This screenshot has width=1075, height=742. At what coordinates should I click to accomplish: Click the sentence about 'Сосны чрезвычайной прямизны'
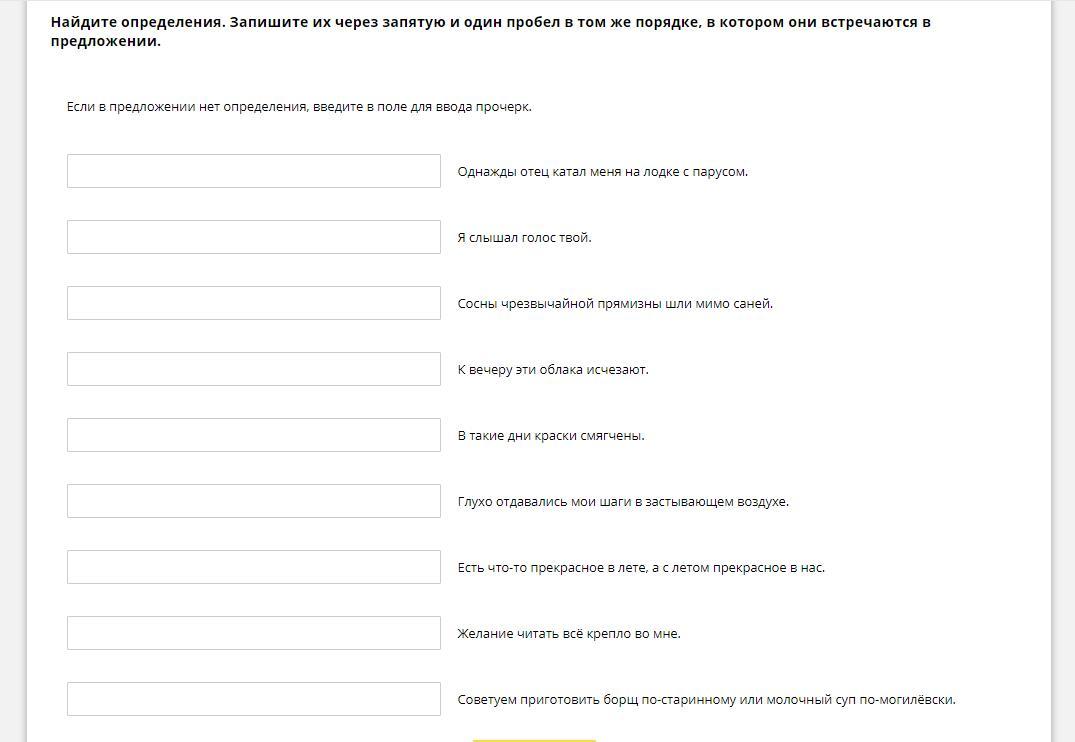(x=615, y=304)
